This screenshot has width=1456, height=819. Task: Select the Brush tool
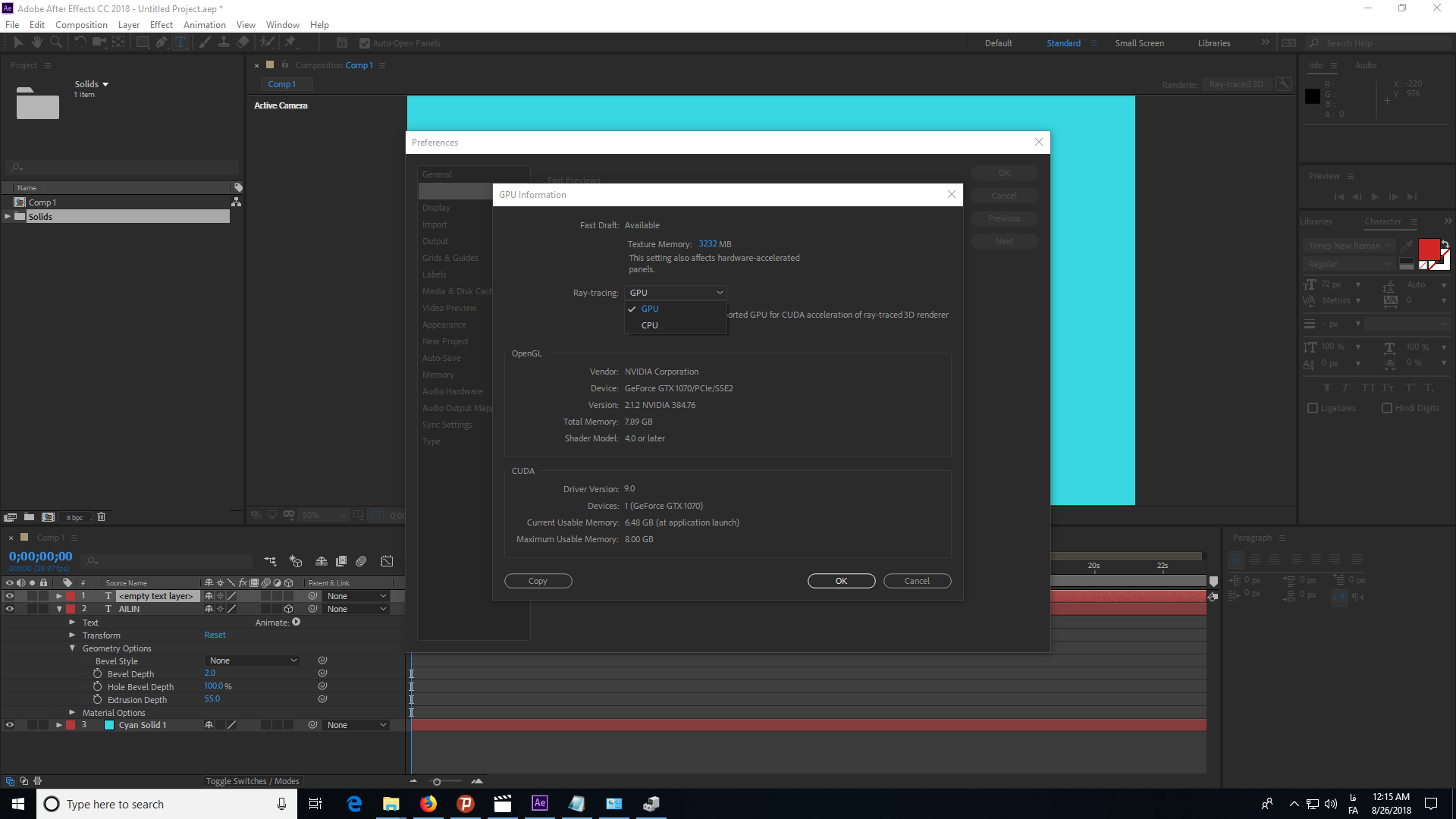205,42
